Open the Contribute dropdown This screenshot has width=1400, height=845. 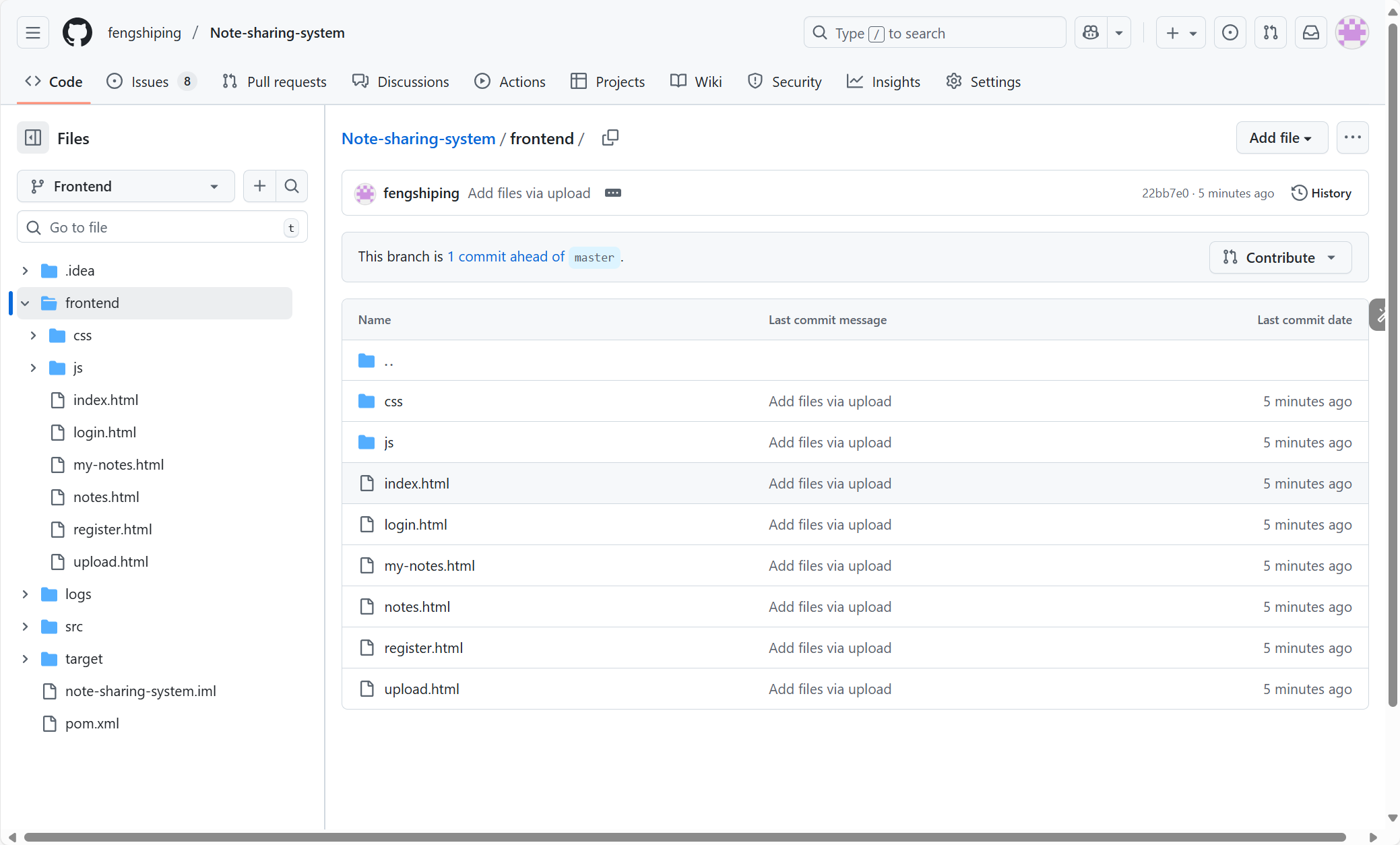1280,257
